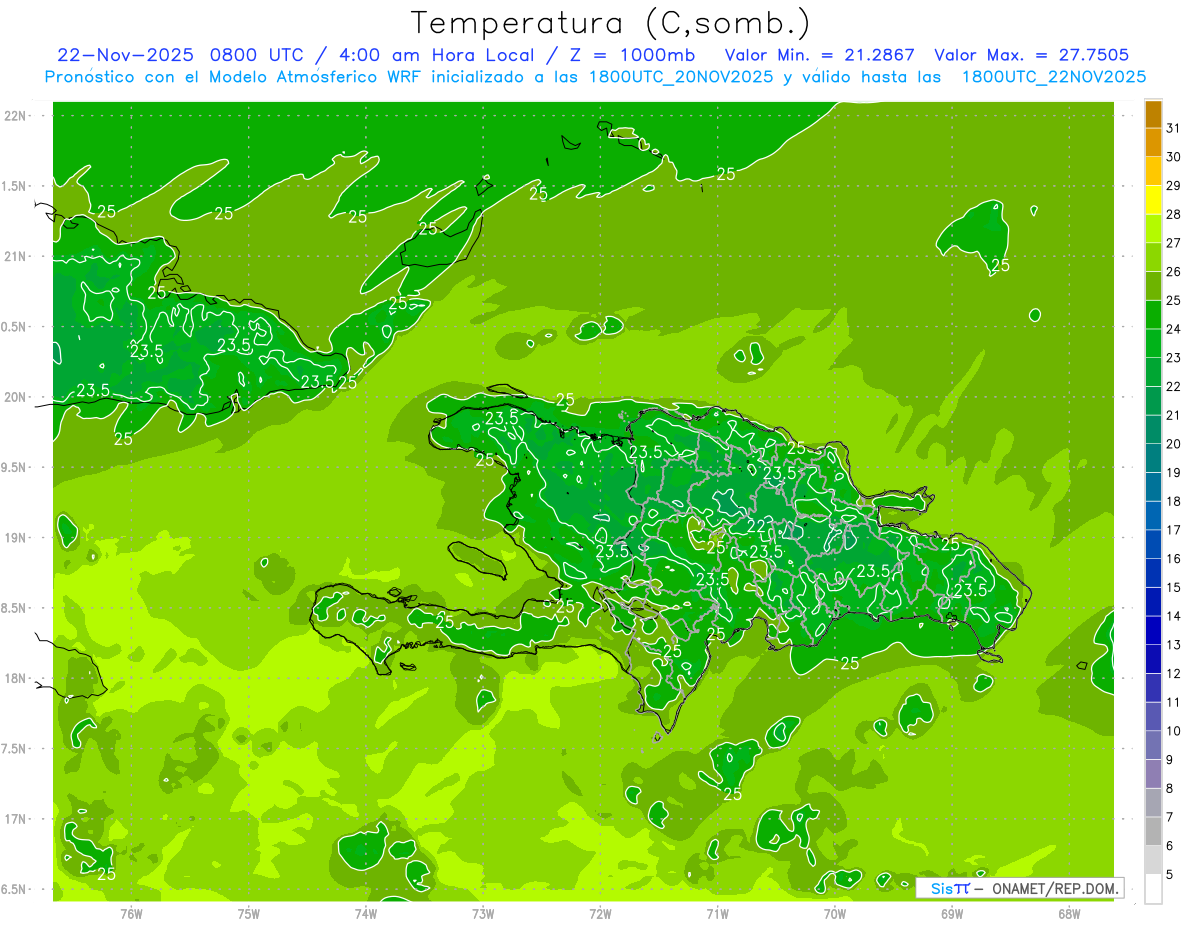Click the "Valor Min. = 21.2867" value
Screen dimensions: 1200x927
819,55
